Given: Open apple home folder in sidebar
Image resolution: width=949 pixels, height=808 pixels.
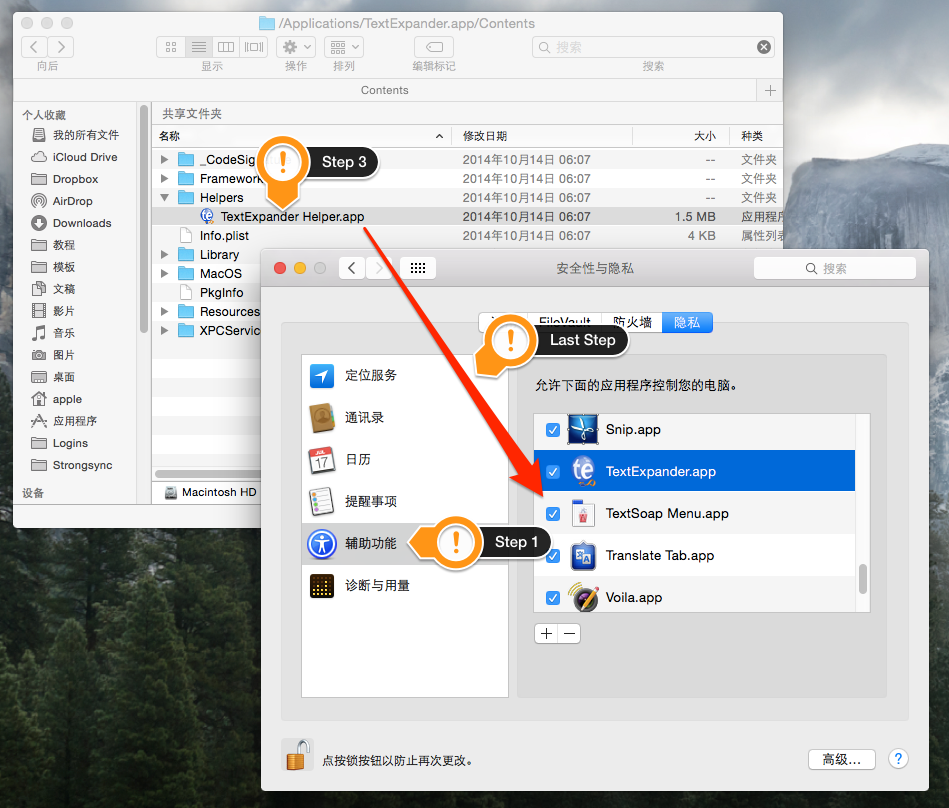Looking at the screenshot, I should [67, 399].
